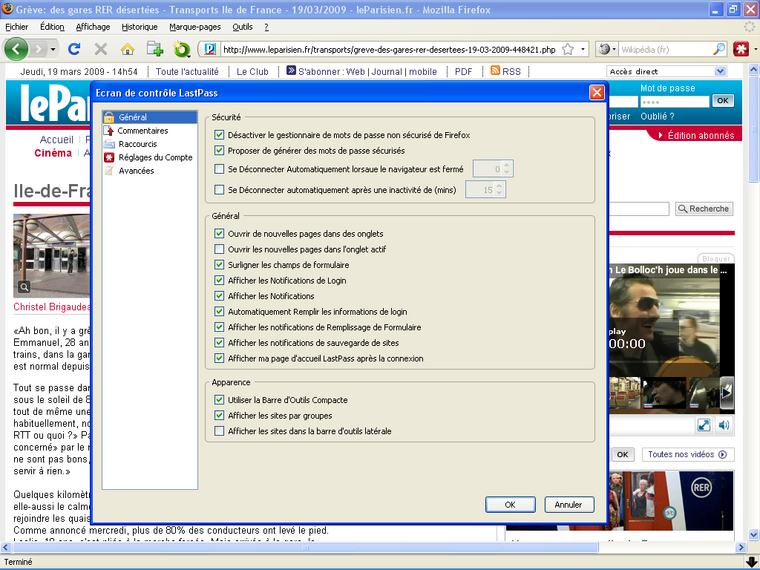760x570 pixels.
Task: Open the Fichier menu
Action: (17, 27)
